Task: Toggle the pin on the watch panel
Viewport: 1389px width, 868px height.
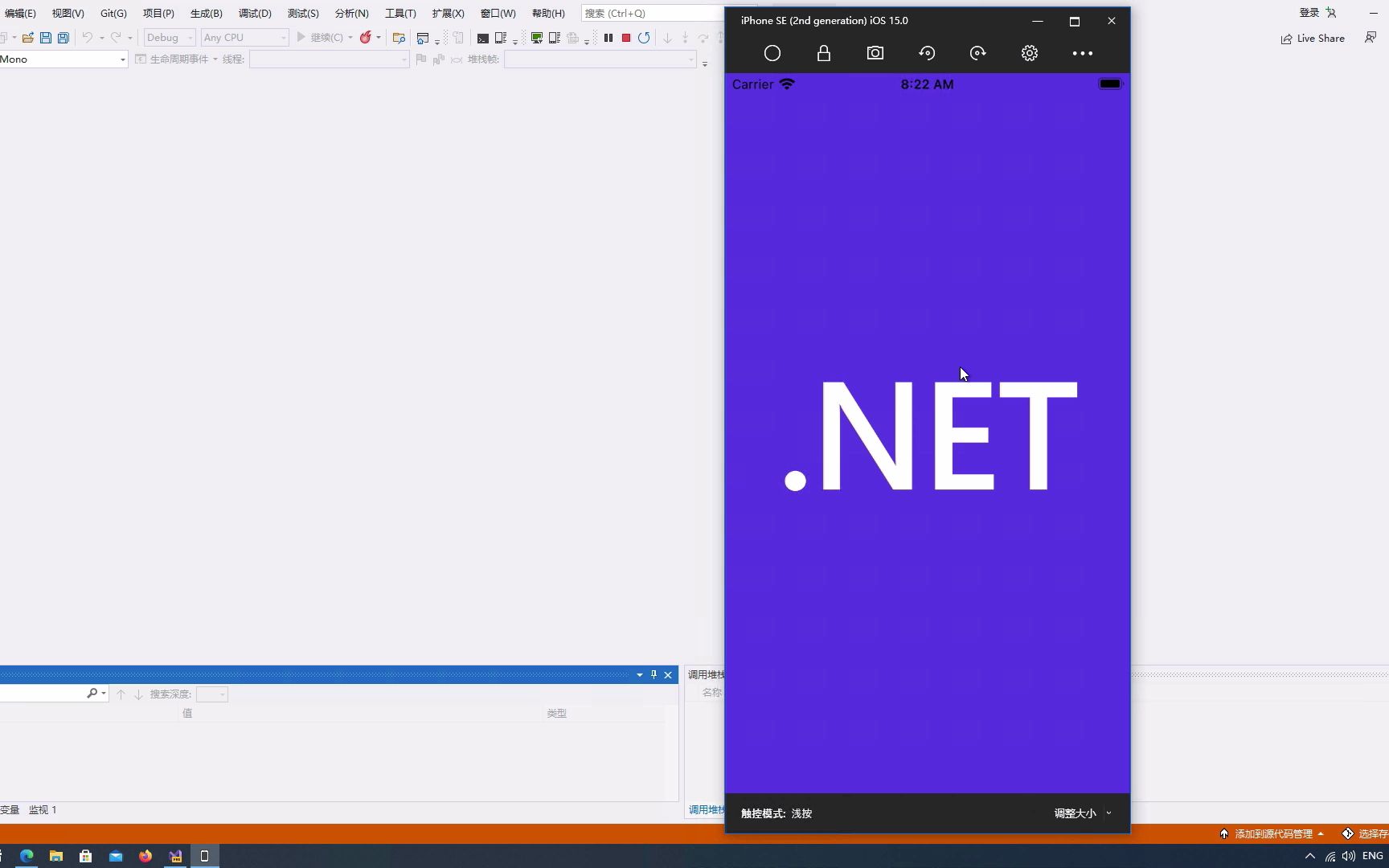Action: point(654,674)
